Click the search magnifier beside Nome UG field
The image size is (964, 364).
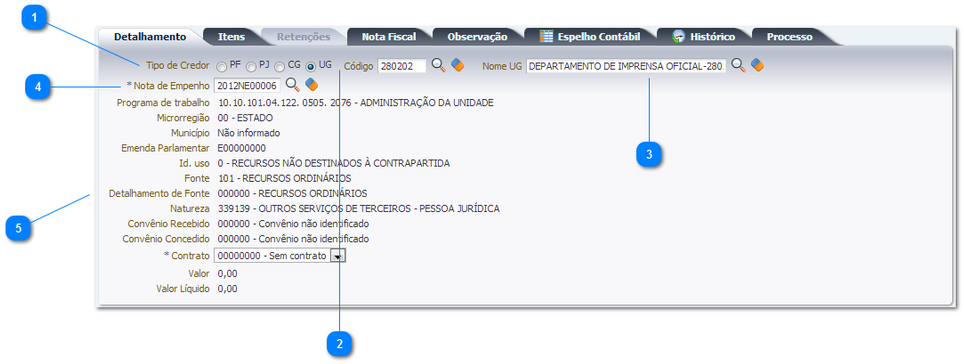click(738, 65)
